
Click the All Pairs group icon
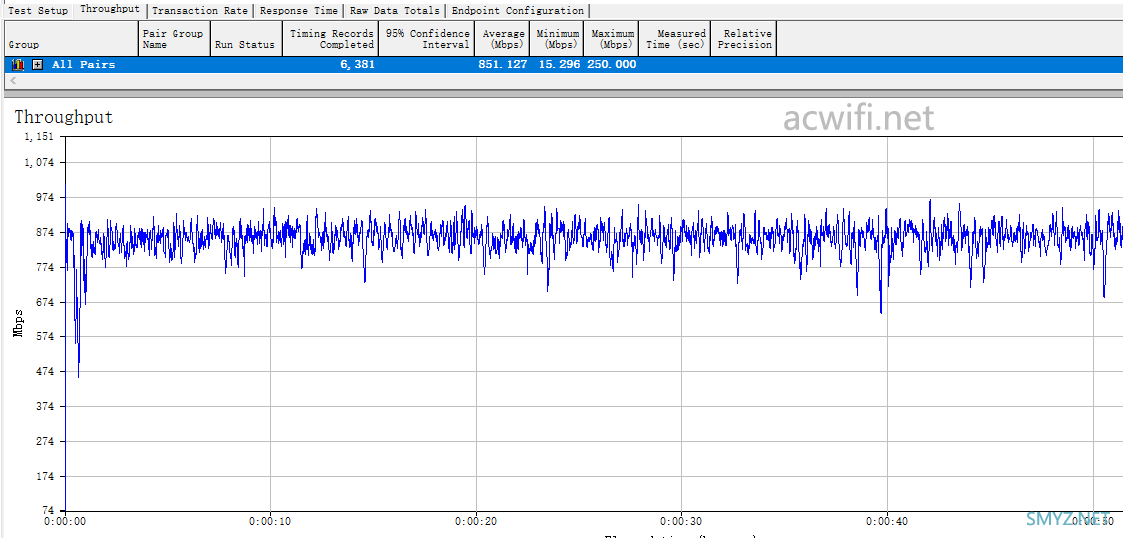coord(19,64)
